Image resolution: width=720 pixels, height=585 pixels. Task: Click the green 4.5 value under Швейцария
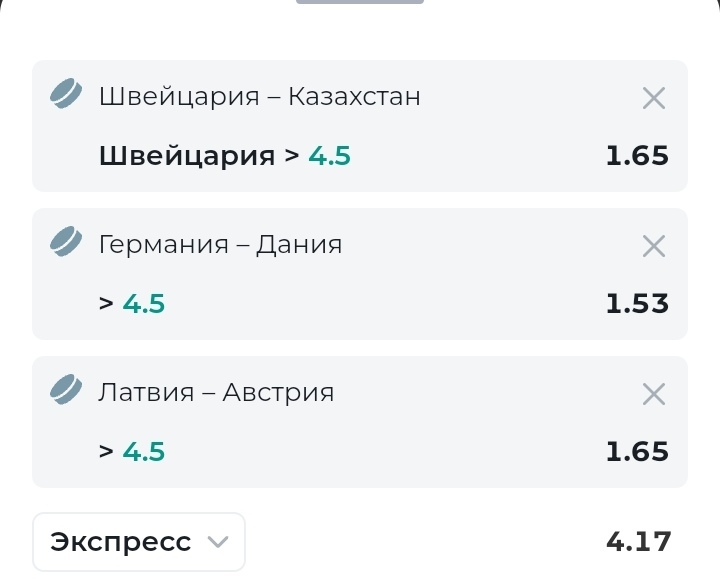pos(329,156)
